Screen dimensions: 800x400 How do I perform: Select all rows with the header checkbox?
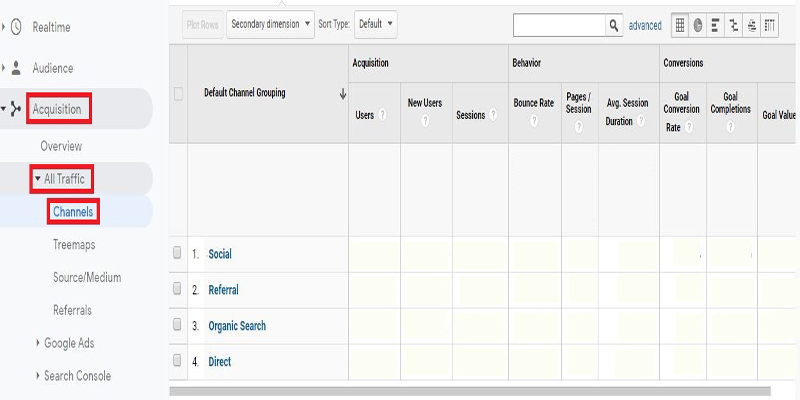[179, 94]
